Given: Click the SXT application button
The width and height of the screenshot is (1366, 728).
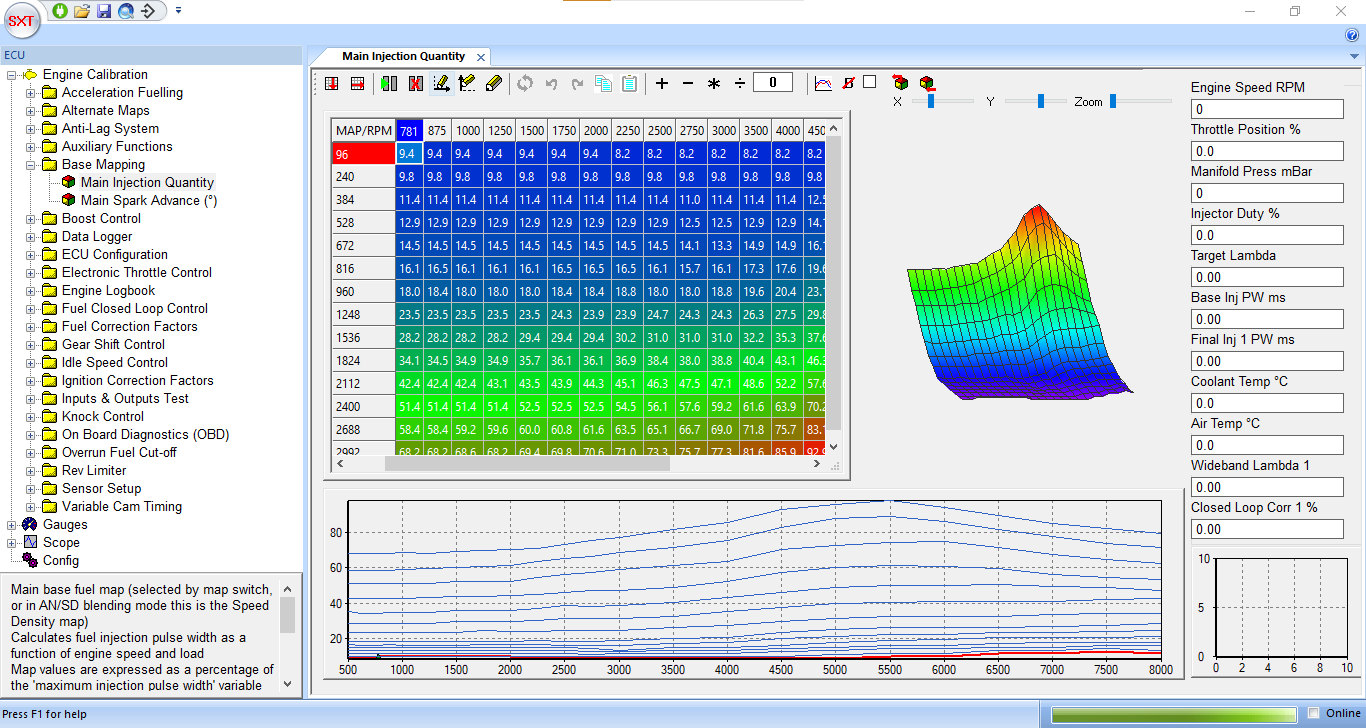Looking at the screenshot, I should point(22,20).
